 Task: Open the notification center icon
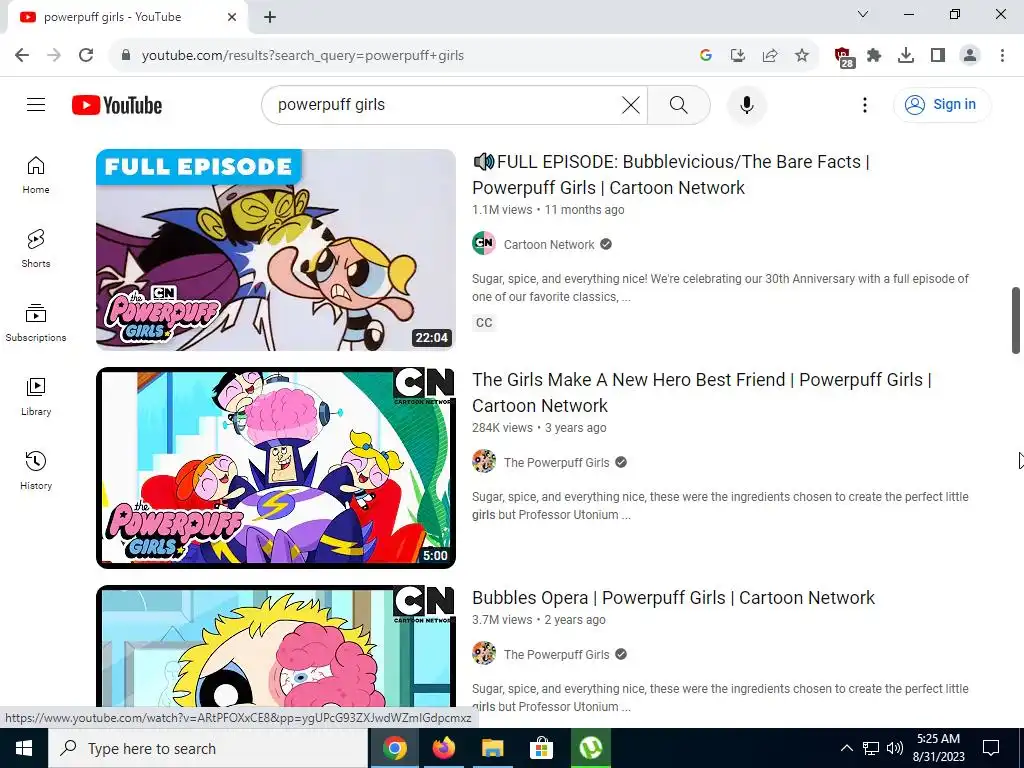[991, 748]
